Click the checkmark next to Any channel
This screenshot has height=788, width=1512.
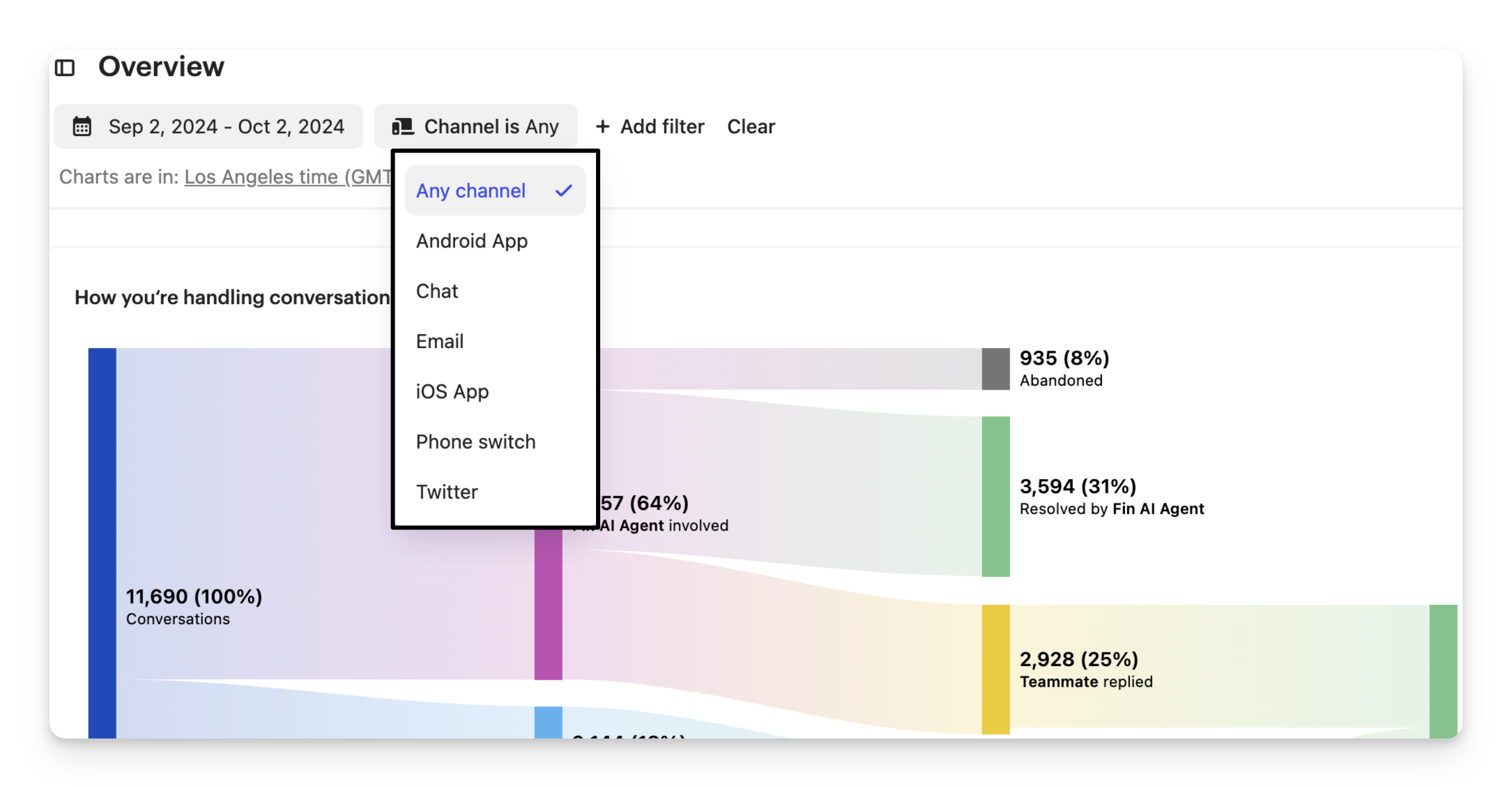(x=564, y=190)
